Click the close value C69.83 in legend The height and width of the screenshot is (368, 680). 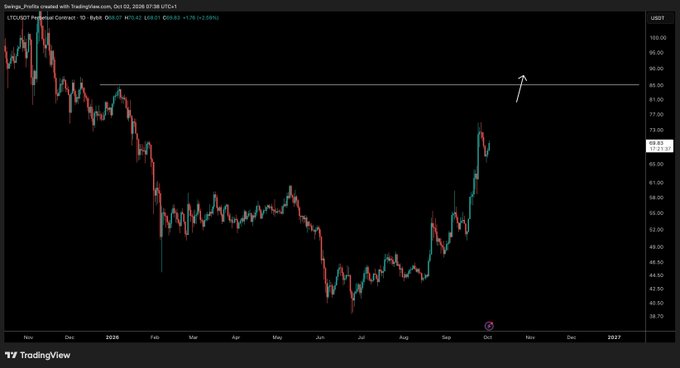(172, 18)
